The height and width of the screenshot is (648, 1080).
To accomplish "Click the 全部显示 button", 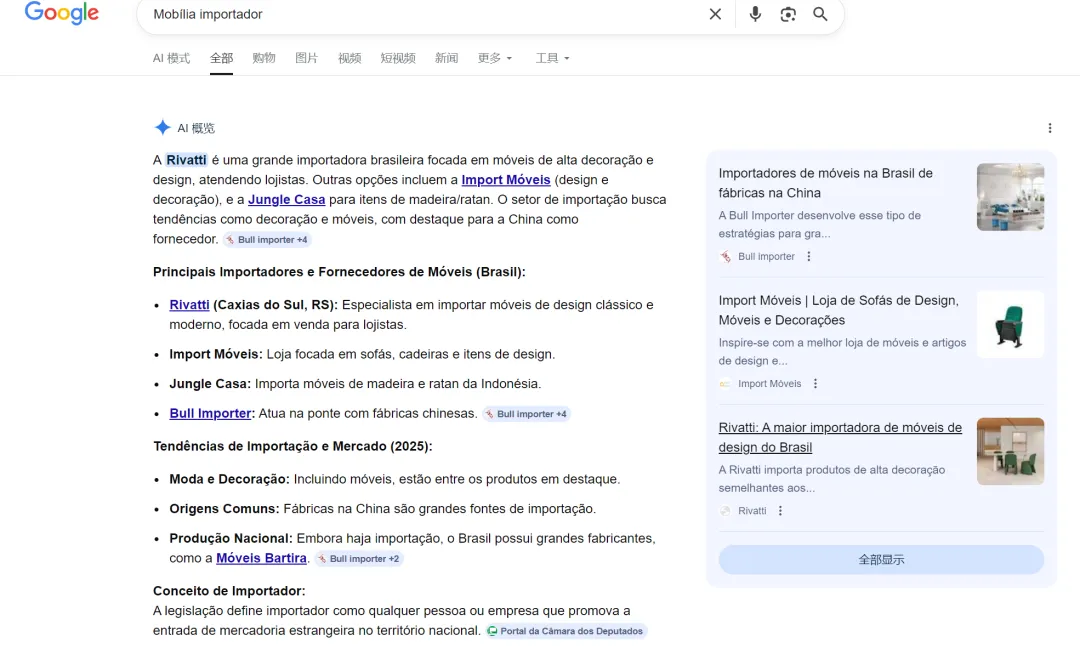I will pyautogui.click(x=881, y=560).
